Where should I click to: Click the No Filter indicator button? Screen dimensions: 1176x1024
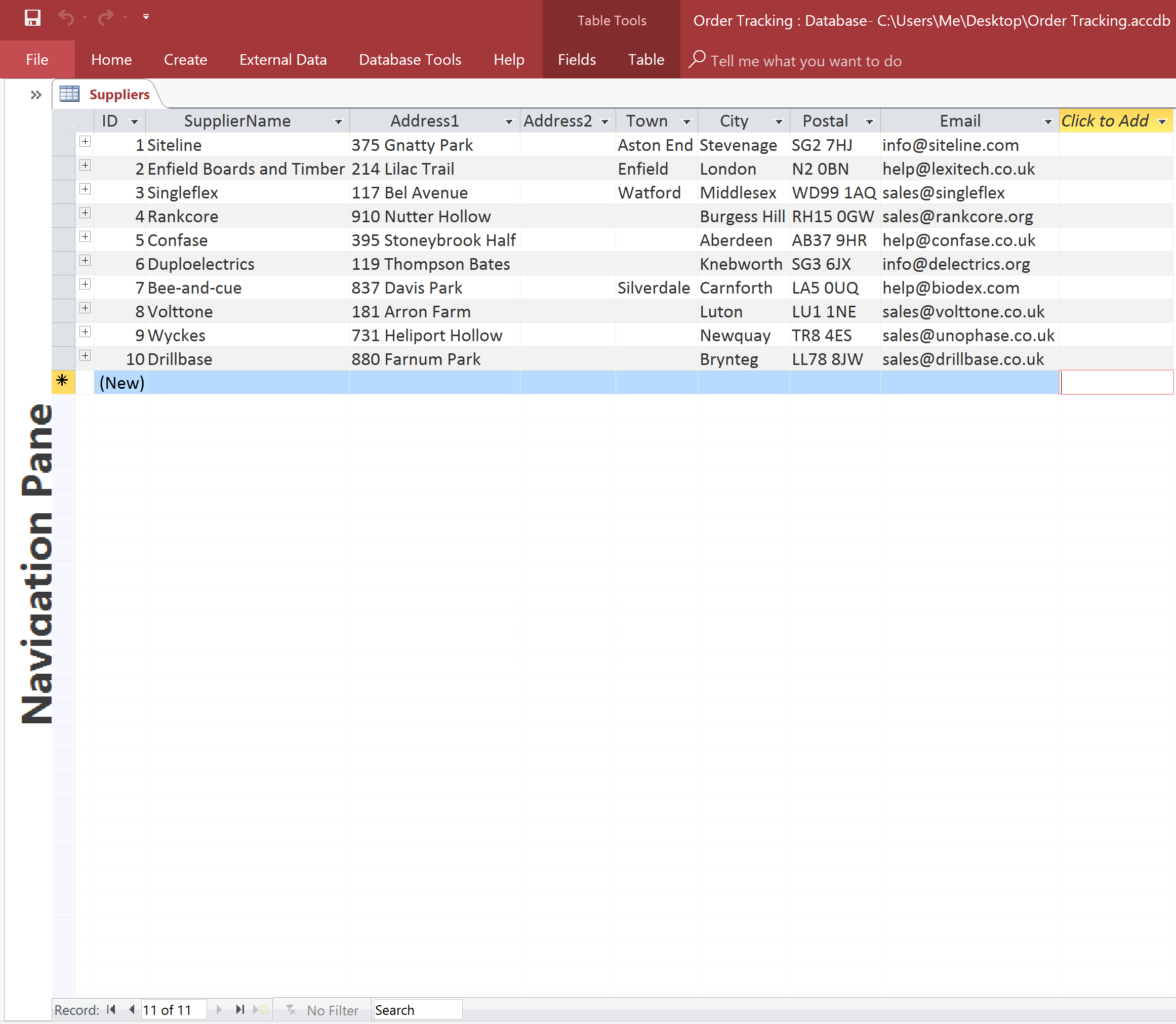coord(322,1010)
